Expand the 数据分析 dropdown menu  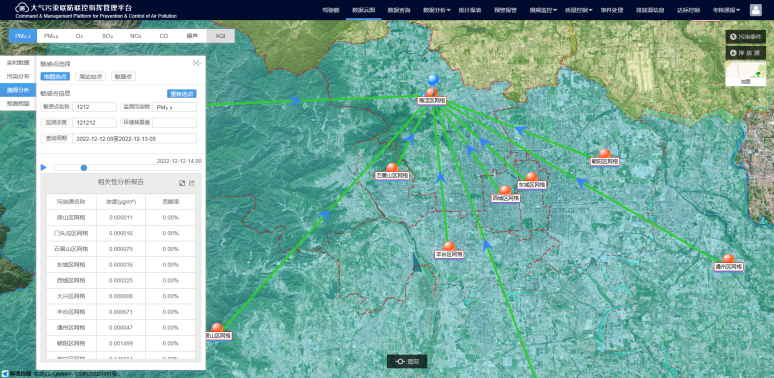436,10
